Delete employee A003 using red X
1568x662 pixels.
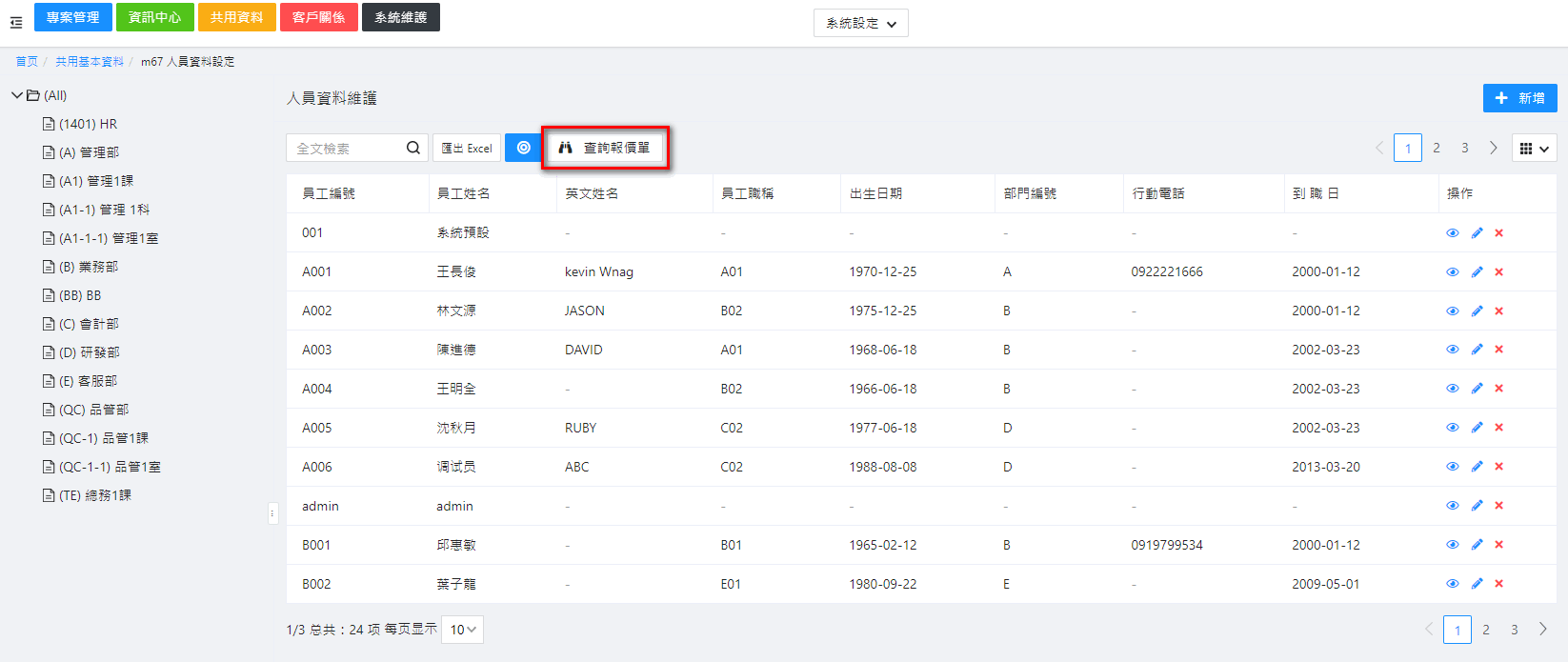click(x=1498, y=350)
